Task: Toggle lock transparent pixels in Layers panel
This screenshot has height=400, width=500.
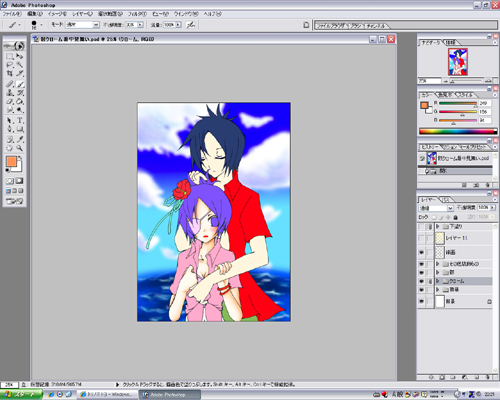Action: (x=434, y=217)
